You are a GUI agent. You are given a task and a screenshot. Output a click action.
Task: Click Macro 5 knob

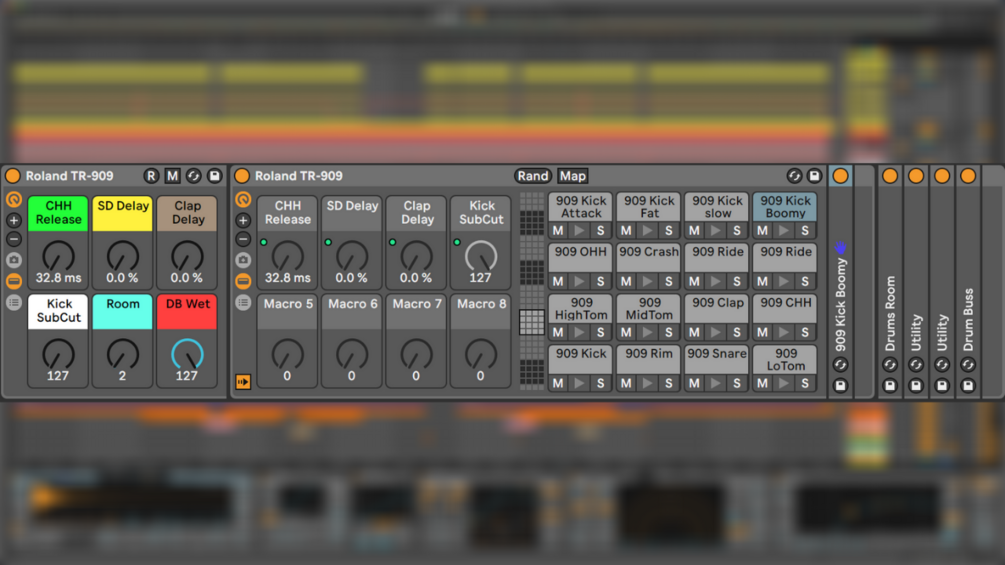point(287,354)
